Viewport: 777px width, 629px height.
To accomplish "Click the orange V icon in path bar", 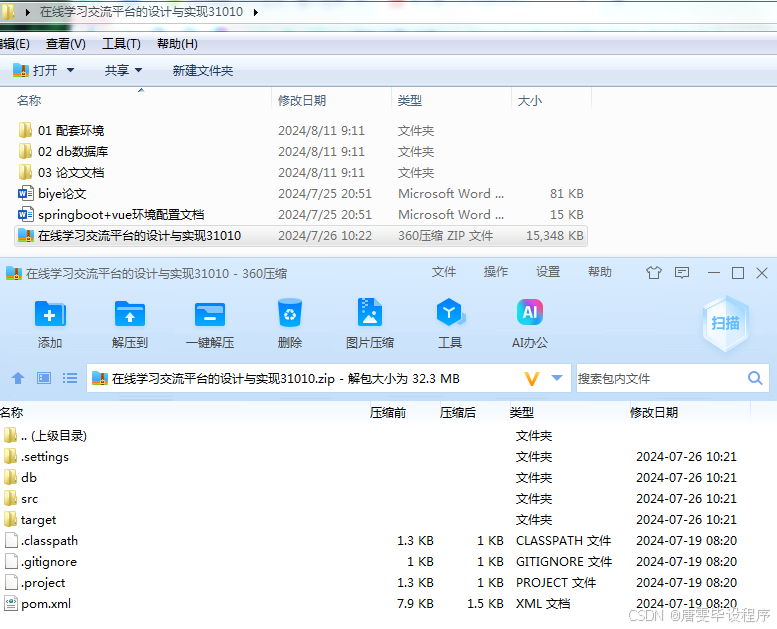I will tap(532, 379).
